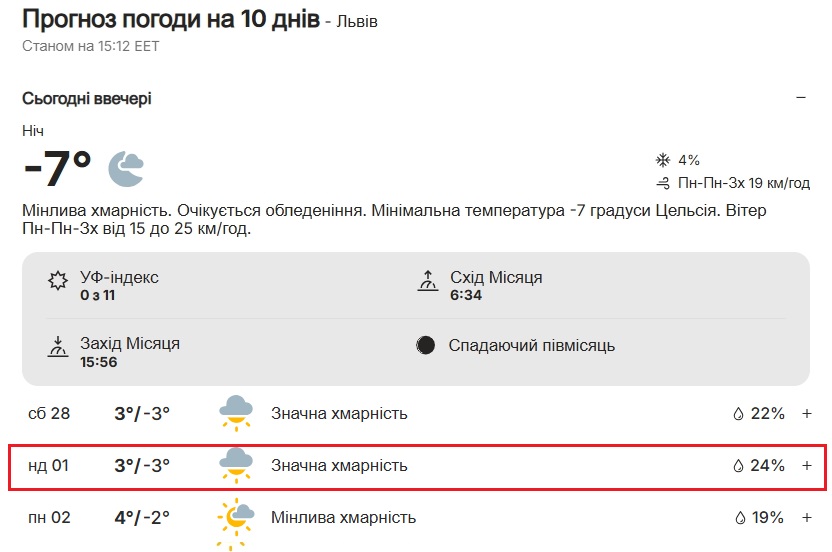Click the Sunday 24% precipitation value
This screenshot has height=552, width=832.
pos(769,466)
